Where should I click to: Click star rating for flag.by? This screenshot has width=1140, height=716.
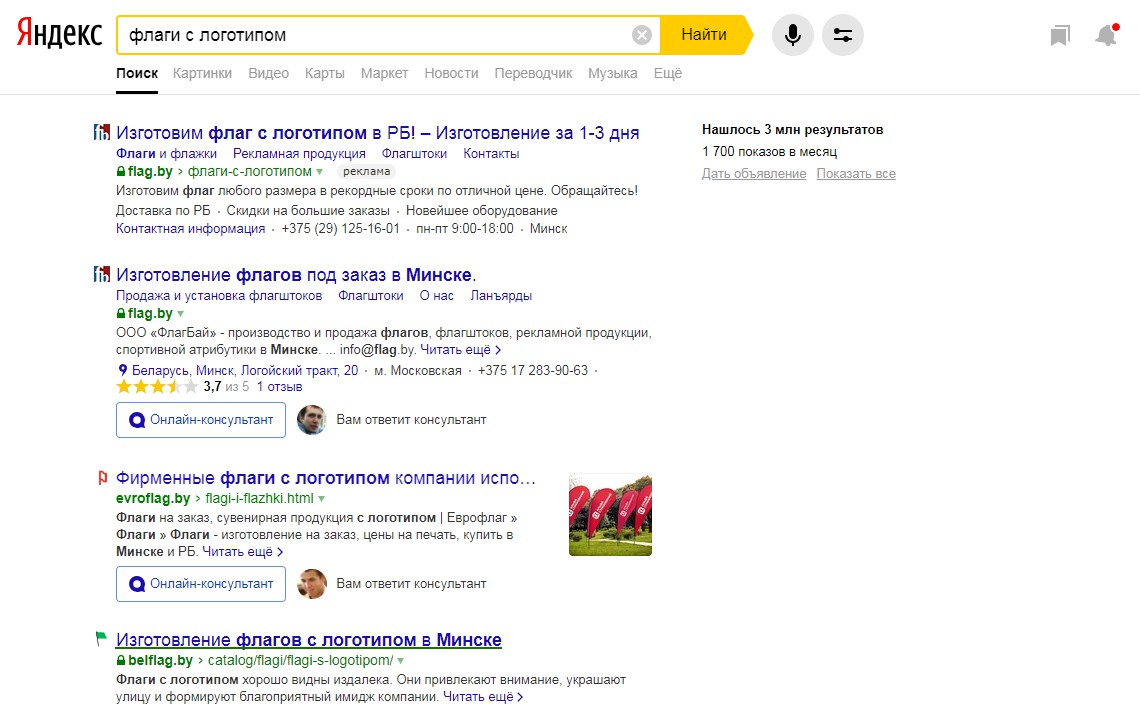click(157, 387)
